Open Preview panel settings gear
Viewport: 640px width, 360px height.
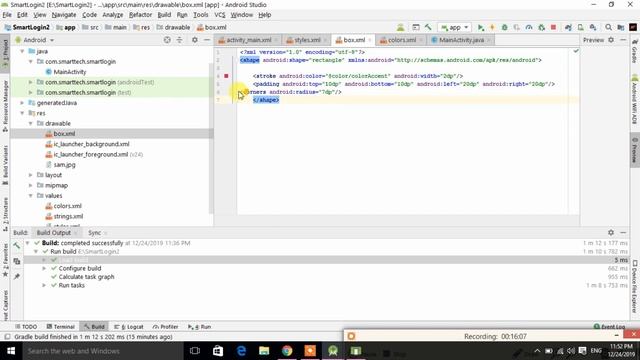[x=611, y=40]
